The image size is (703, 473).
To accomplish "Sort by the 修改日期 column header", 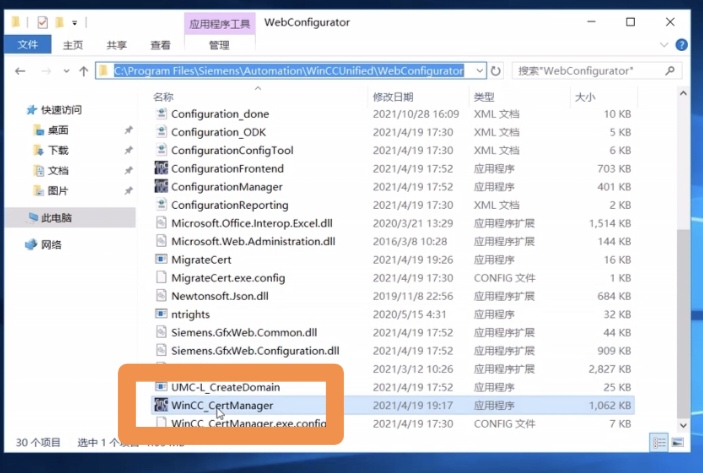I will tap(393, 97).
